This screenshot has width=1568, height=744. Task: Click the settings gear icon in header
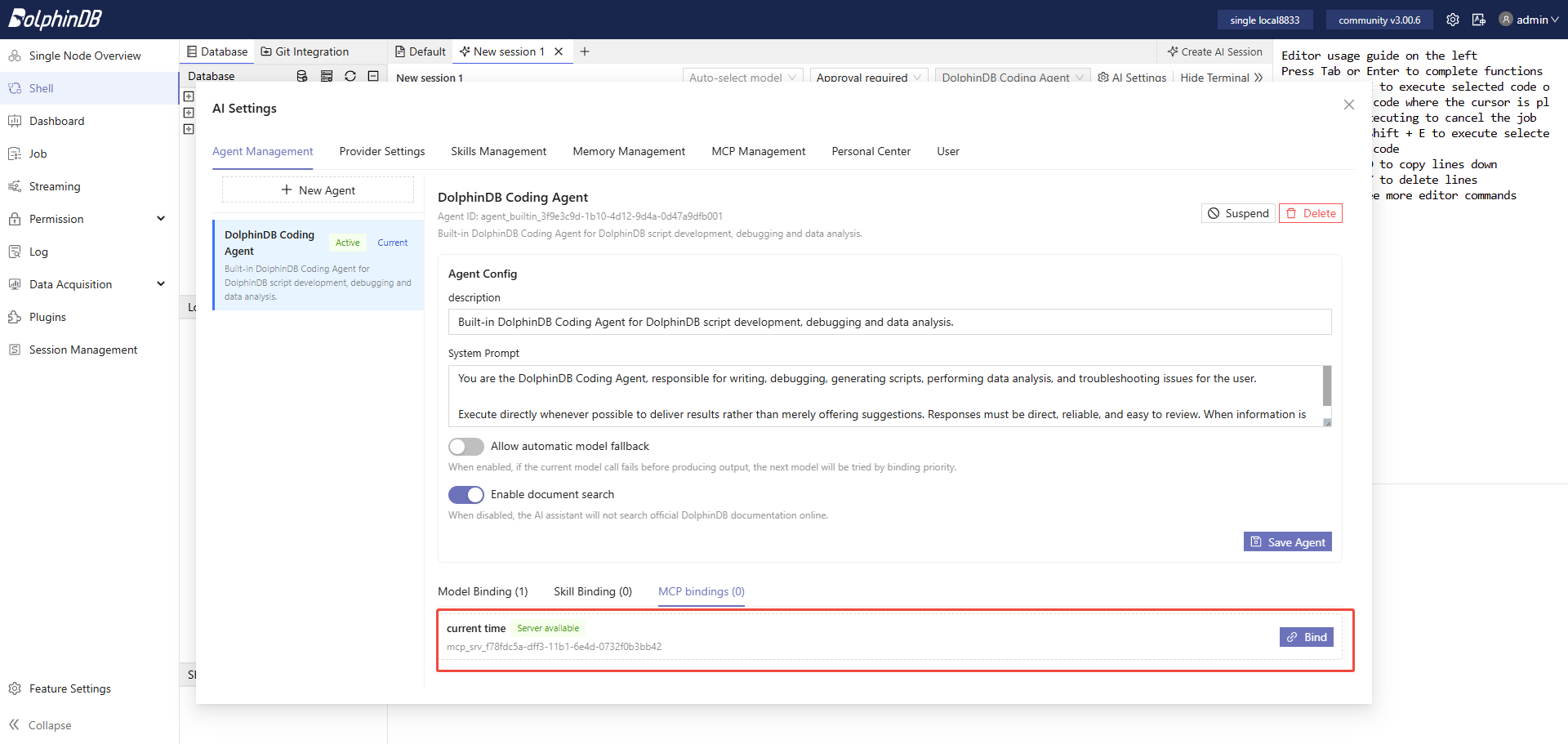point(1452,20)
